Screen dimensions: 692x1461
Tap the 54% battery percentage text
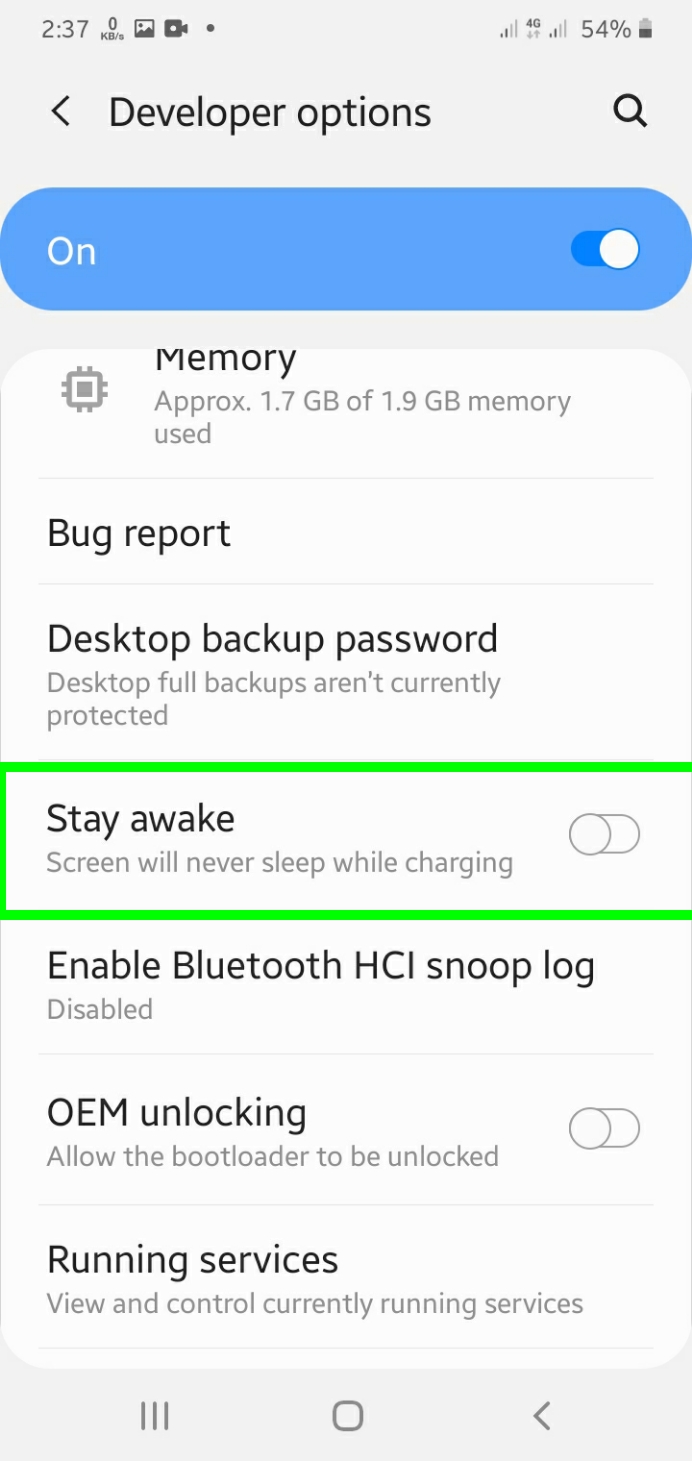(606, 30)
